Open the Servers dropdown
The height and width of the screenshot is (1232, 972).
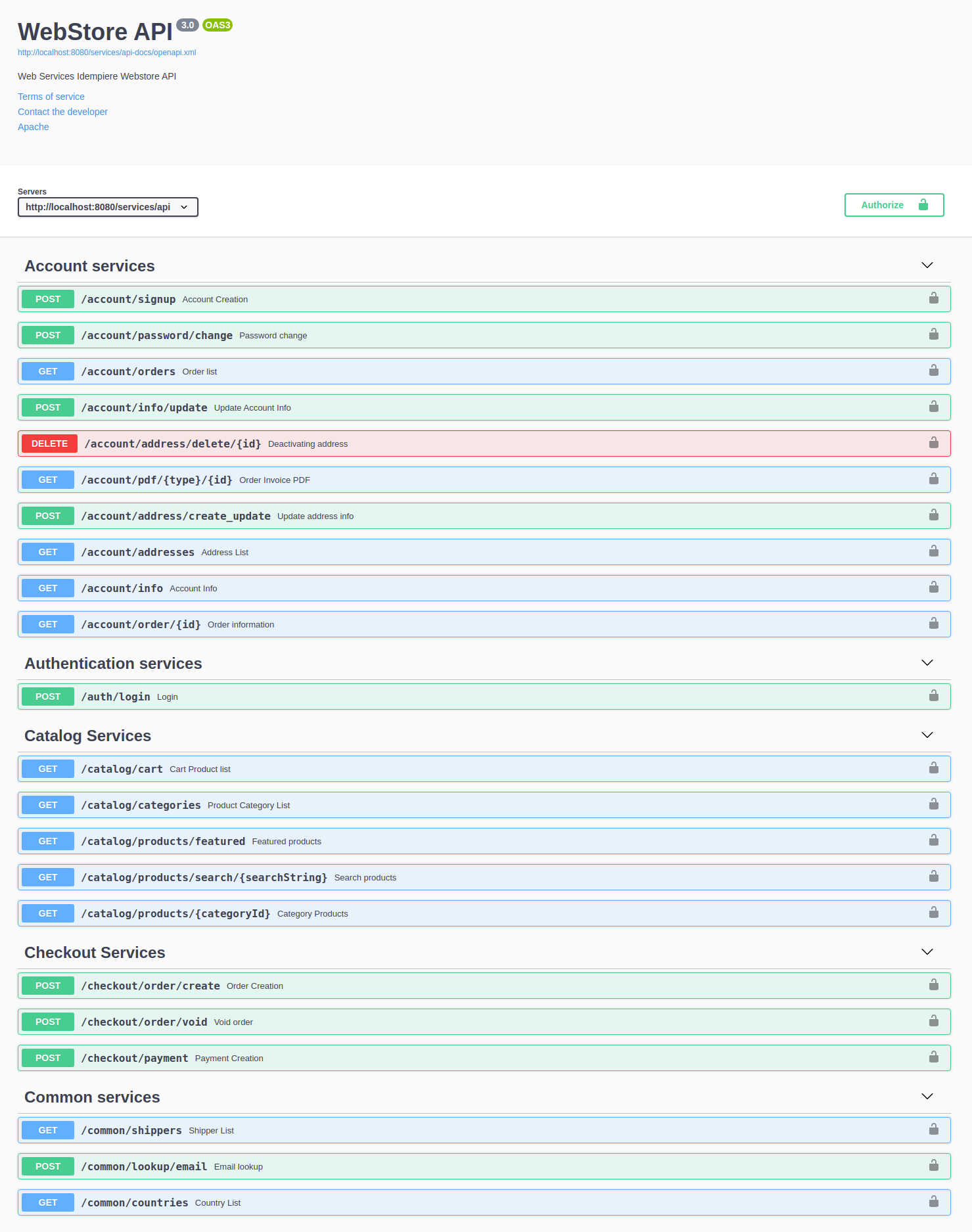(x=108, y=207)
